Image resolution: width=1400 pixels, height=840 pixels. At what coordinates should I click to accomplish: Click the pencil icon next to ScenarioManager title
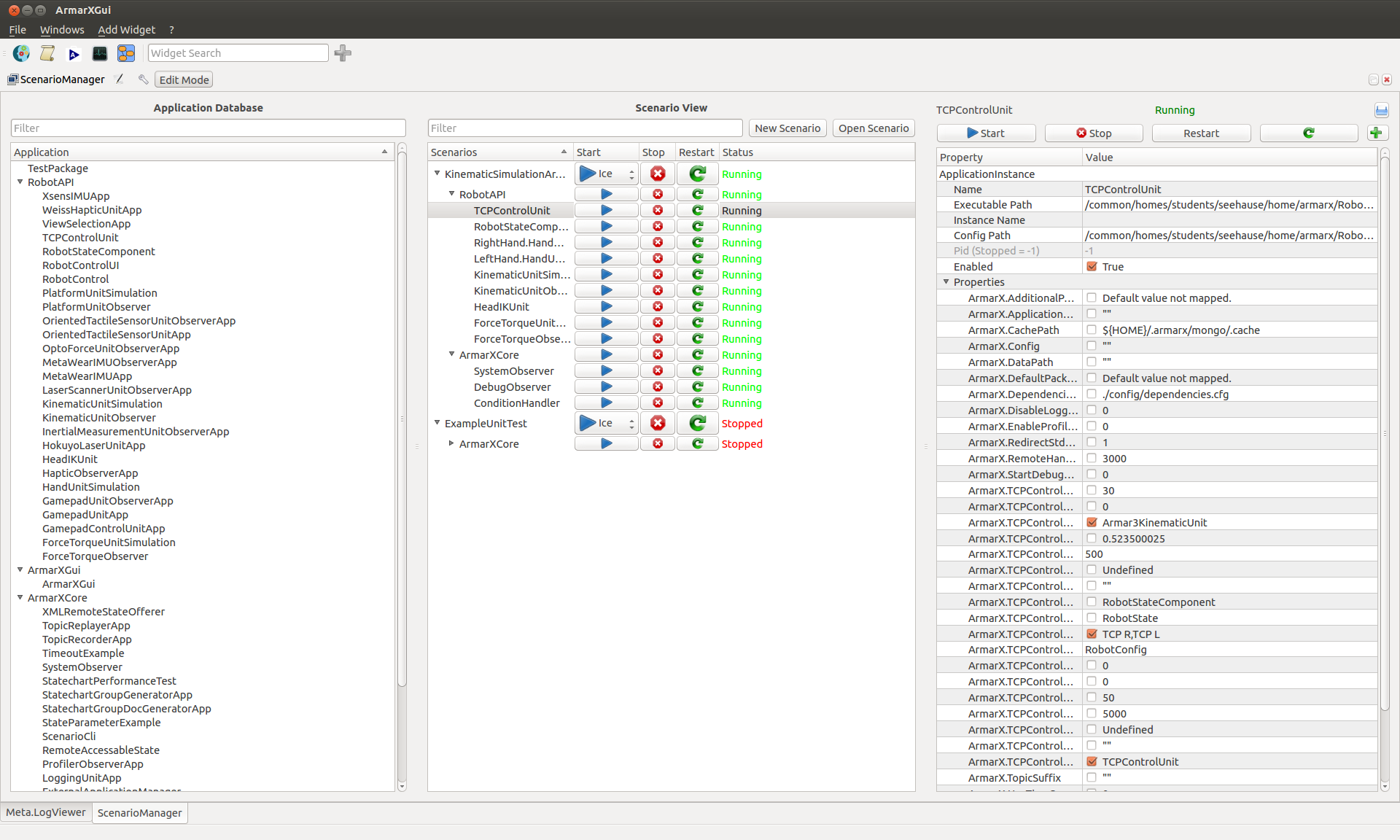coord(120,79)
